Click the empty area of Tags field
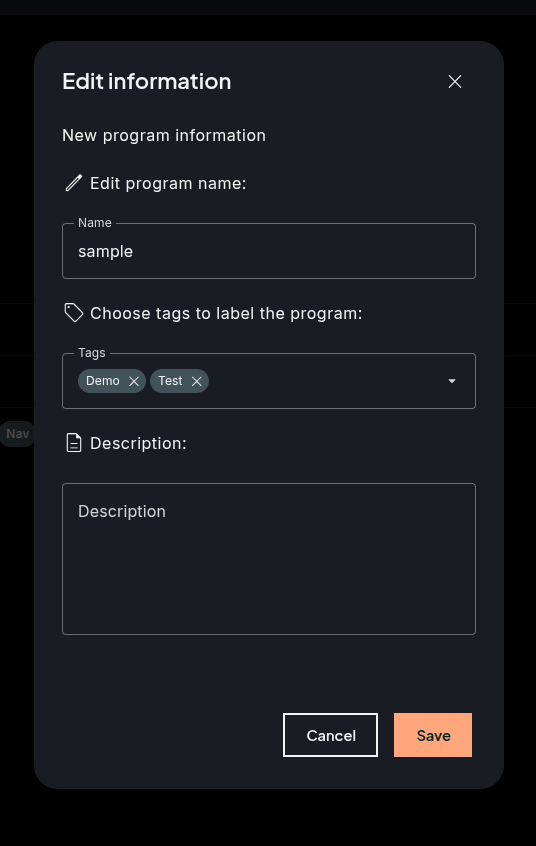Image resolution: width=536 pixels, height=846 pixels. click(324, 381)
